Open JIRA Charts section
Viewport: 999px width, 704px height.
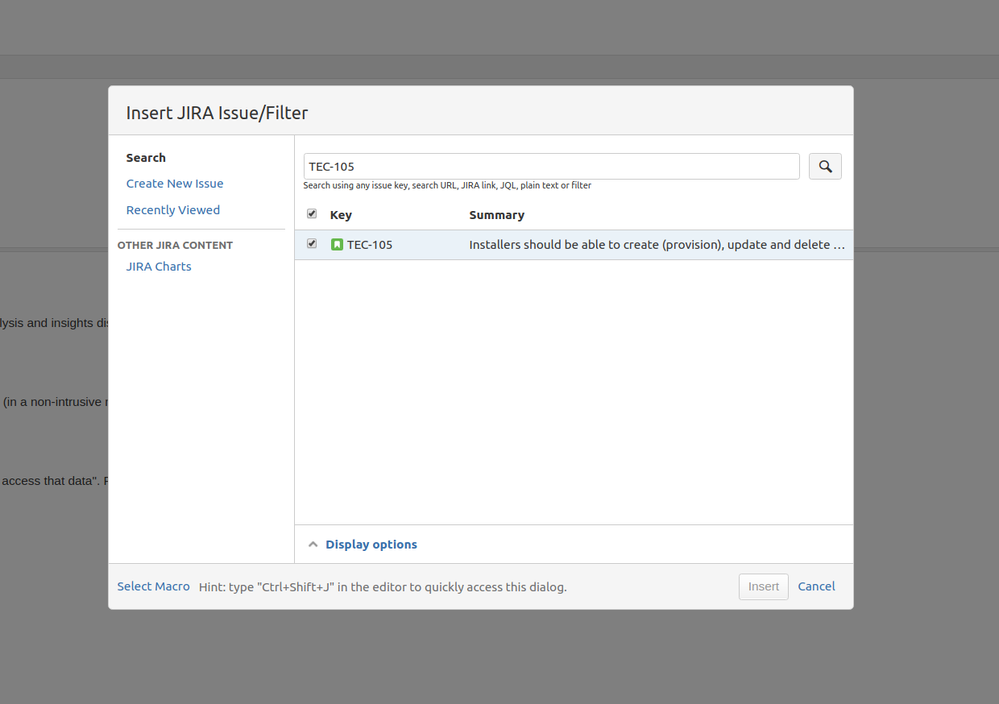coord(159,266)
